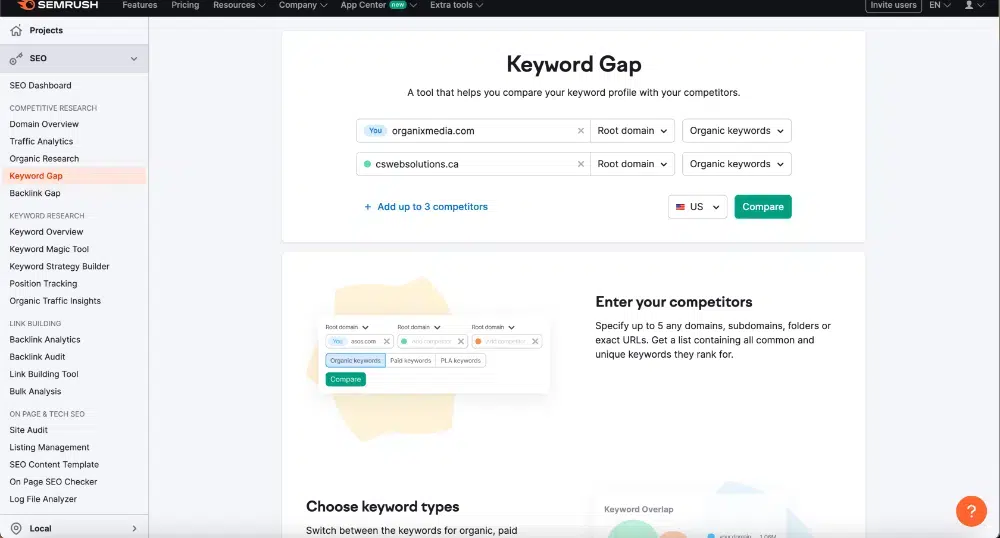Open the user profile icon menu
Screen dimensions: 1000x538
click(x=974, y=5)
